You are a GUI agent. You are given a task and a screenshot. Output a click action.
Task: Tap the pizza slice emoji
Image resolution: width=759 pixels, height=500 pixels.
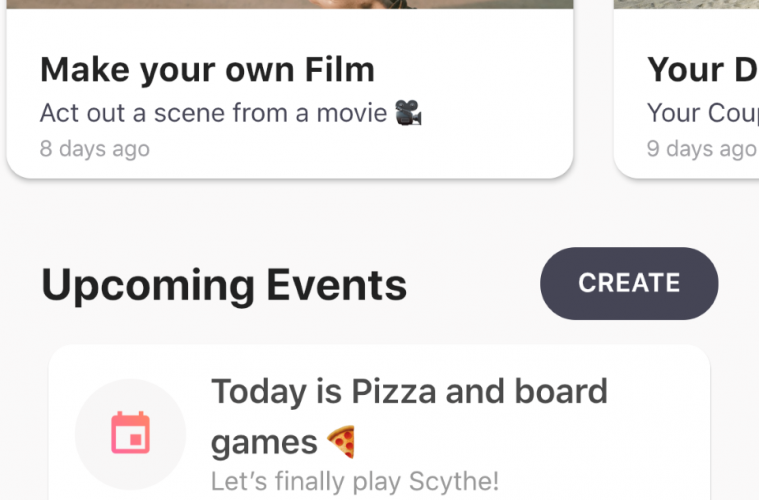click(341, 440)
